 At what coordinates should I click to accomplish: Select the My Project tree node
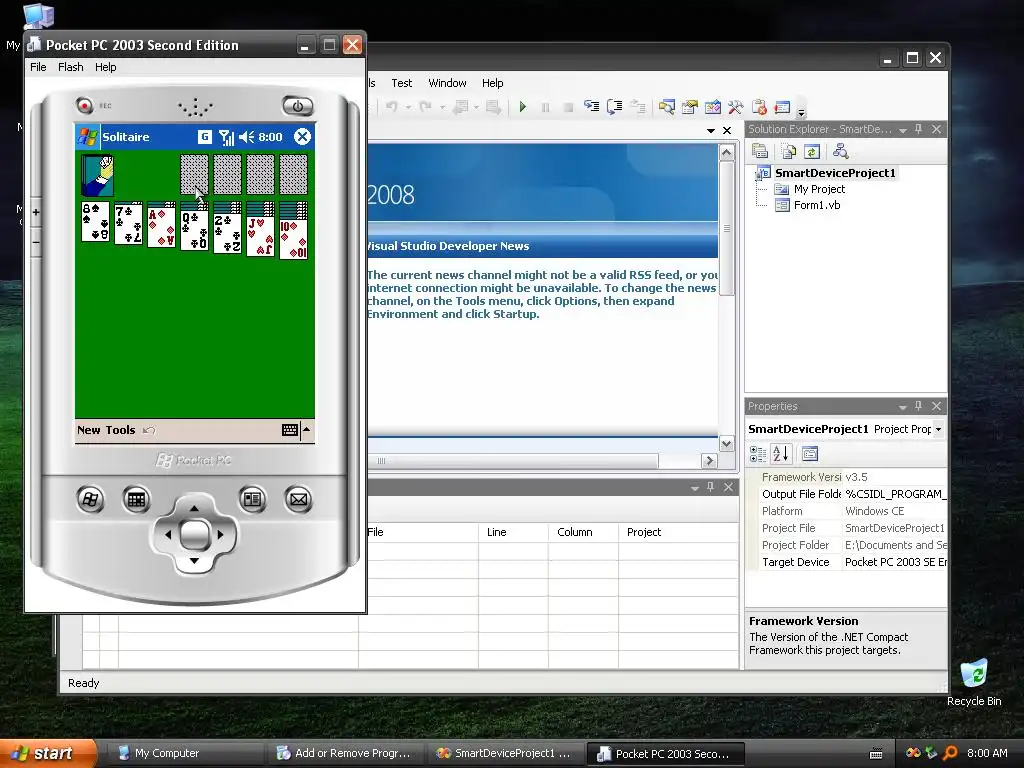(x=819, y=189)
